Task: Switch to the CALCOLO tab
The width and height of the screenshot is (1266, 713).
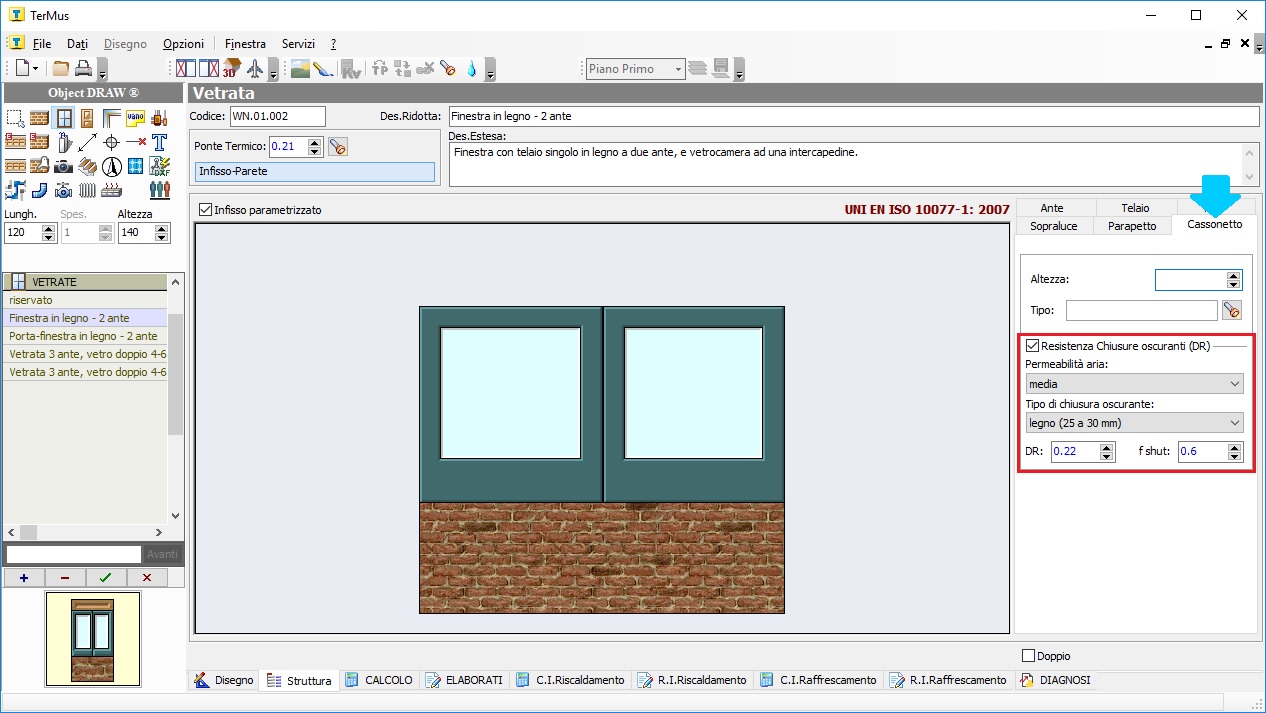Action: pyautogui.click(x=379, y=680)
